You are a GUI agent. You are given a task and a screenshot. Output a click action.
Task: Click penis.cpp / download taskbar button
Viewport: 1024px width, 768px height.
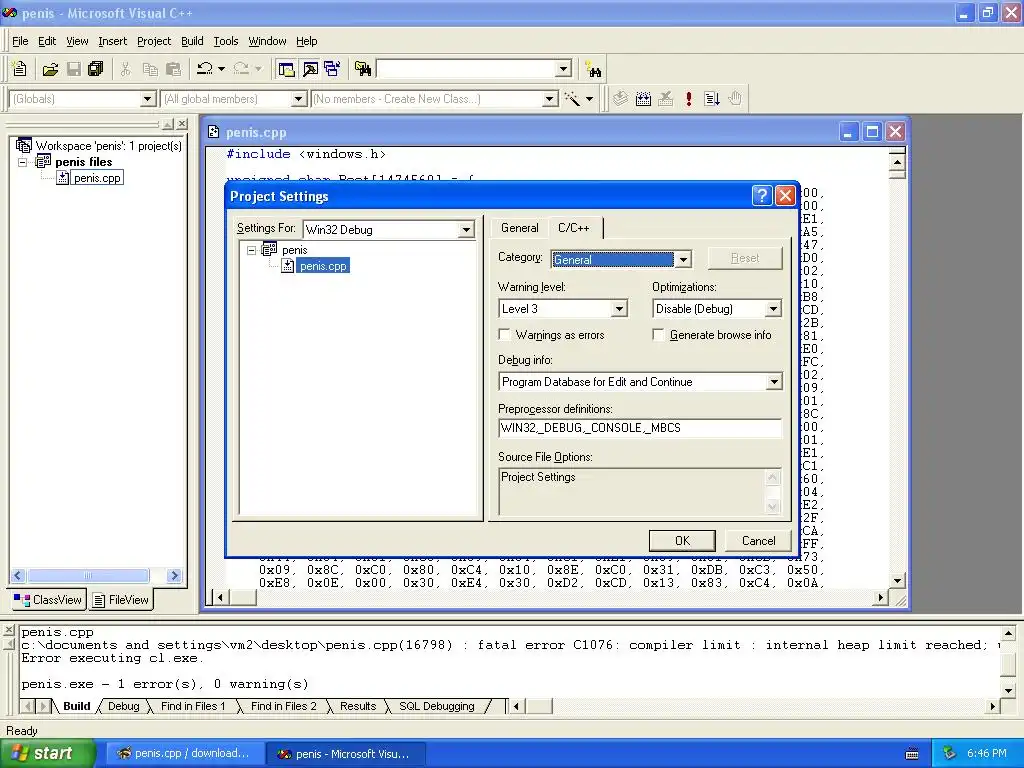[x=185, y=754]
